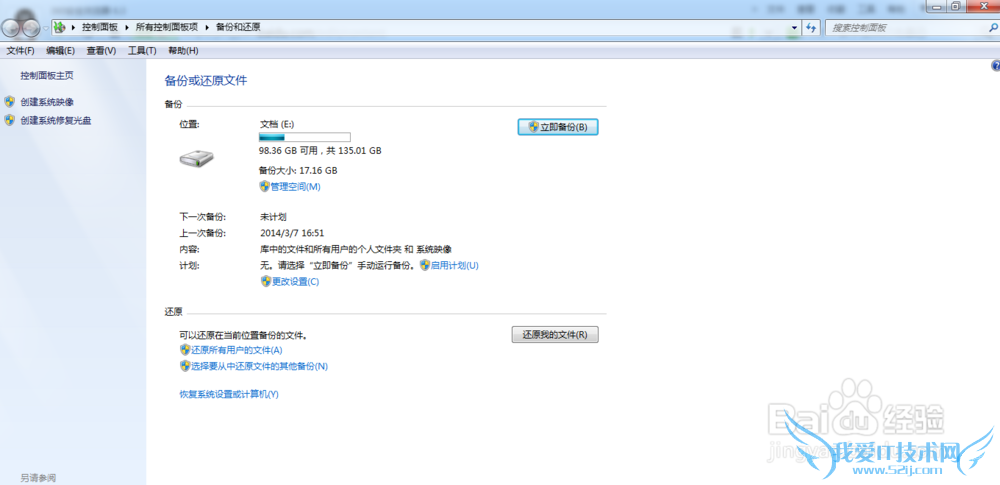Open the recent pages dropdown next to the nav arrows
This screenshot has height=485, width=1000.
46,28
